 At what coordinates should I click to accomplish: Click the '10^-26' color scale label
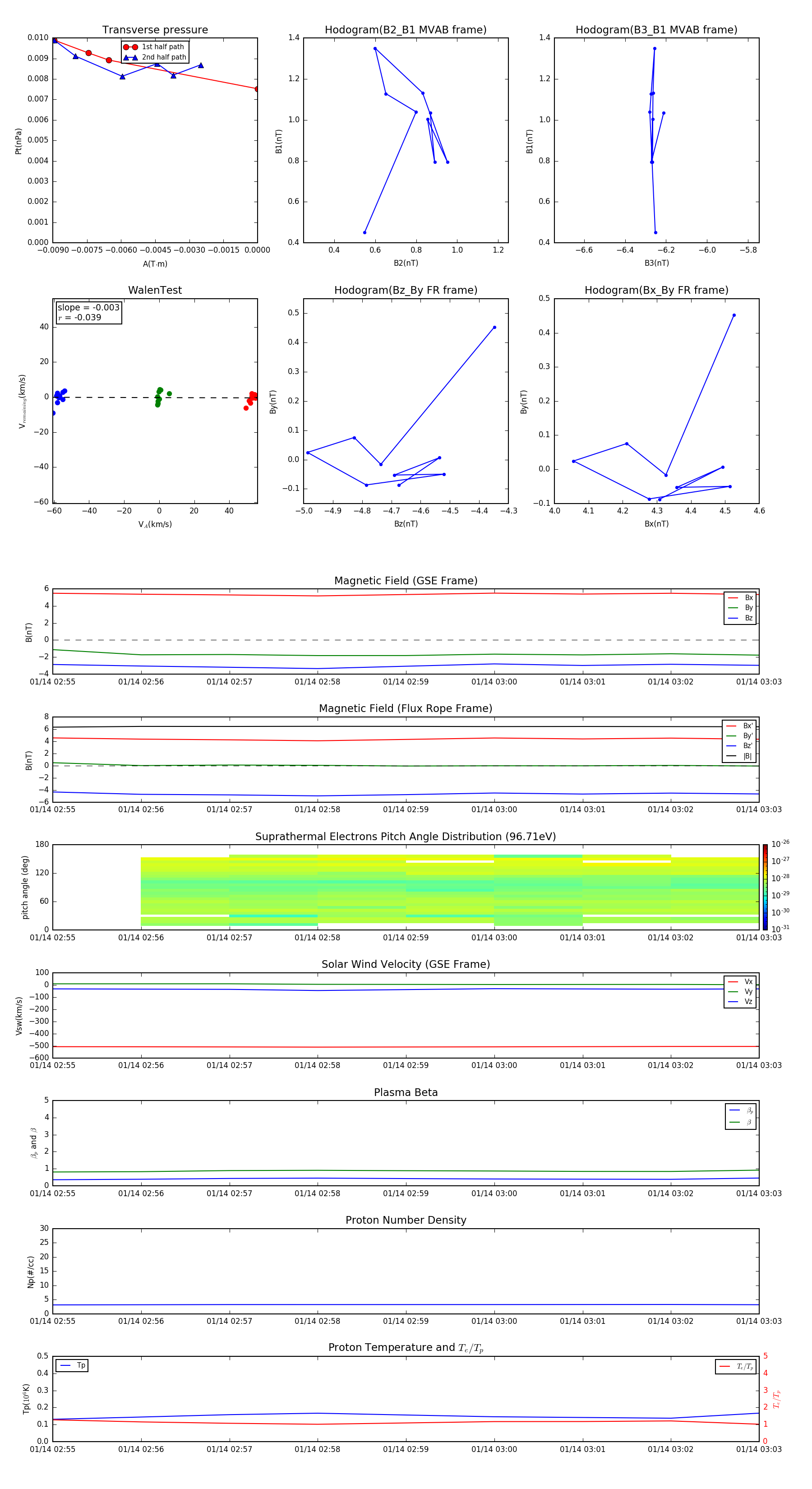tap(781, 845)
